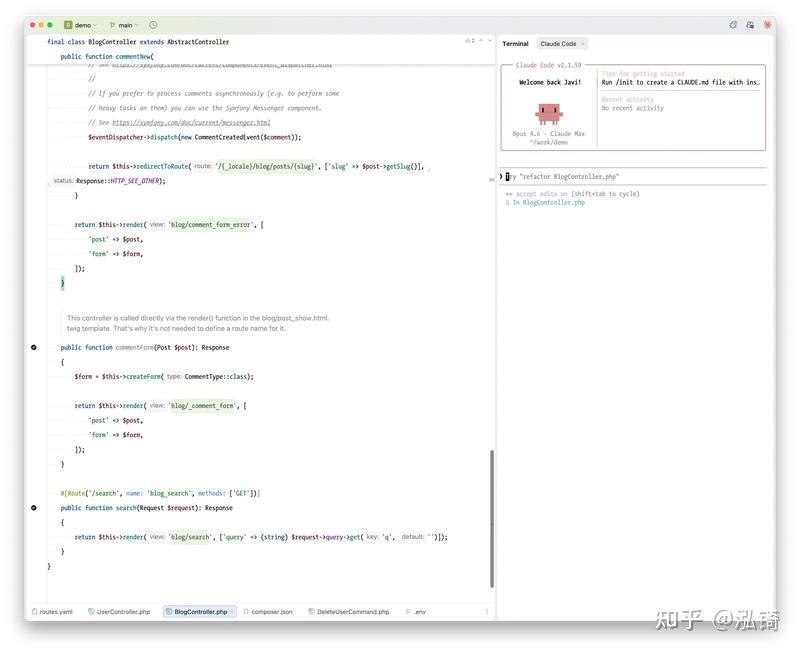Screen dimensions: 800x653
Task: Jump to previous highlighted problem arrow
Action: tap(481, 40)
